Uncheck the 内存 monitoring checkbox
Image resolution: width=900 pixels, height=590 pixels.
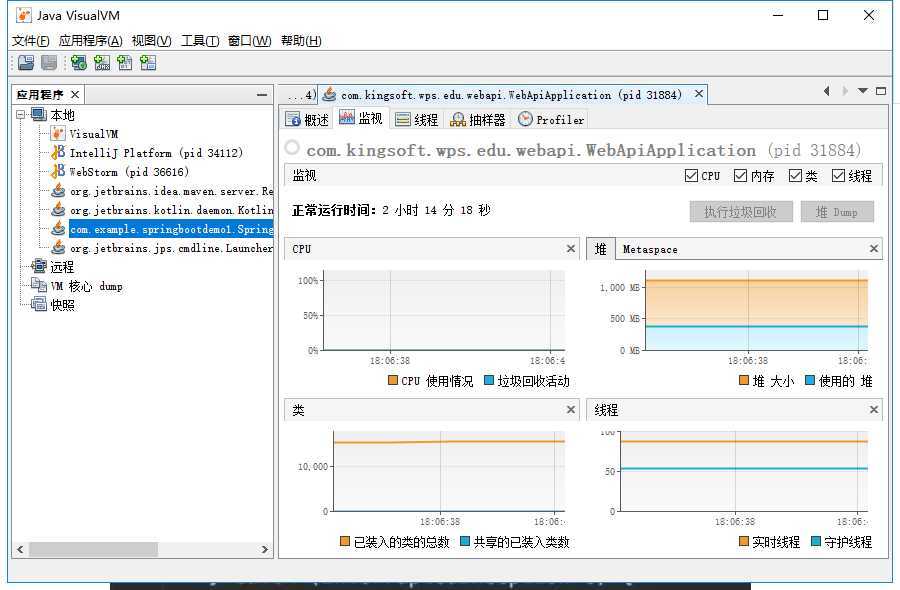[x=740, y=176]
